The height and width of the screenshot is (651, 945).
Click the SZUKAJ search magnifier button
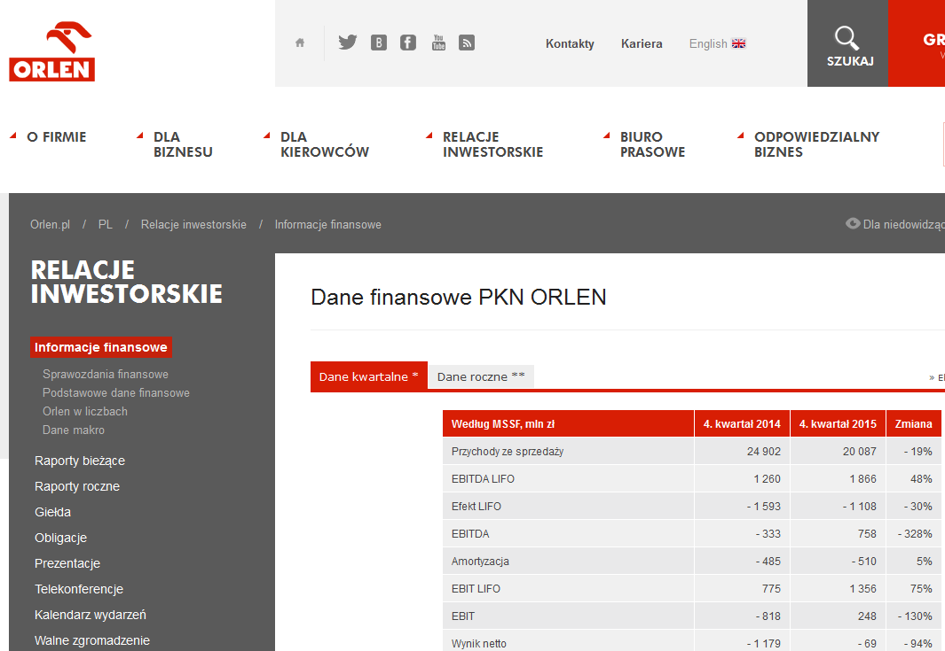coord(847,43)
